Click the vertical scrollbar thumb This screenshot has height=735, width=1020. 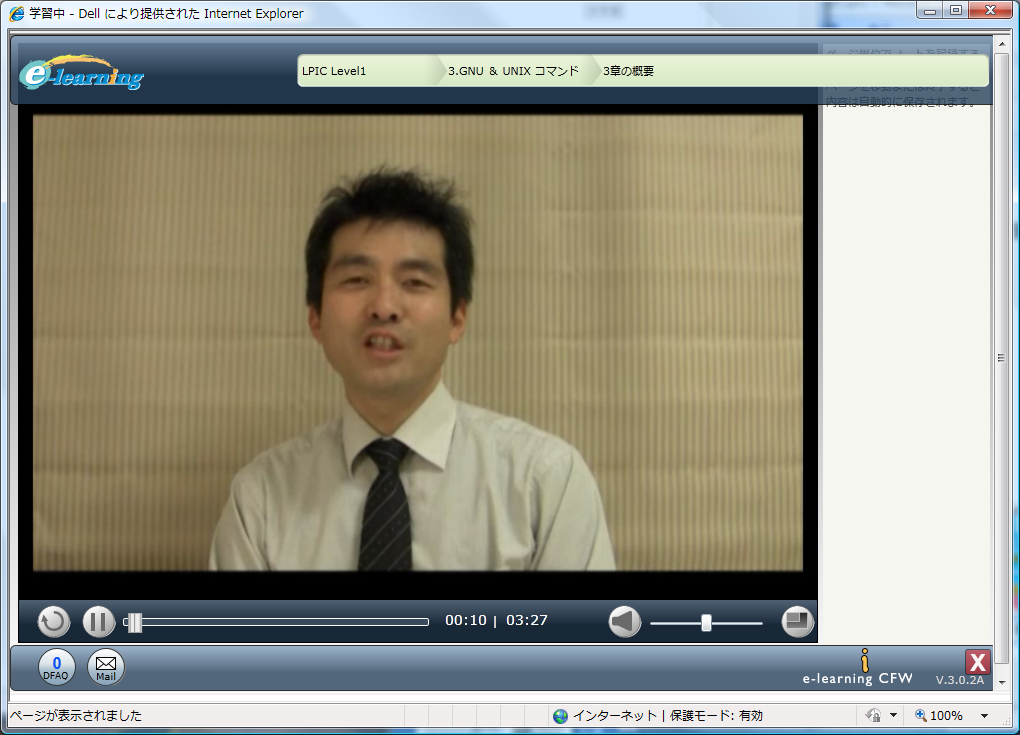1002,358
